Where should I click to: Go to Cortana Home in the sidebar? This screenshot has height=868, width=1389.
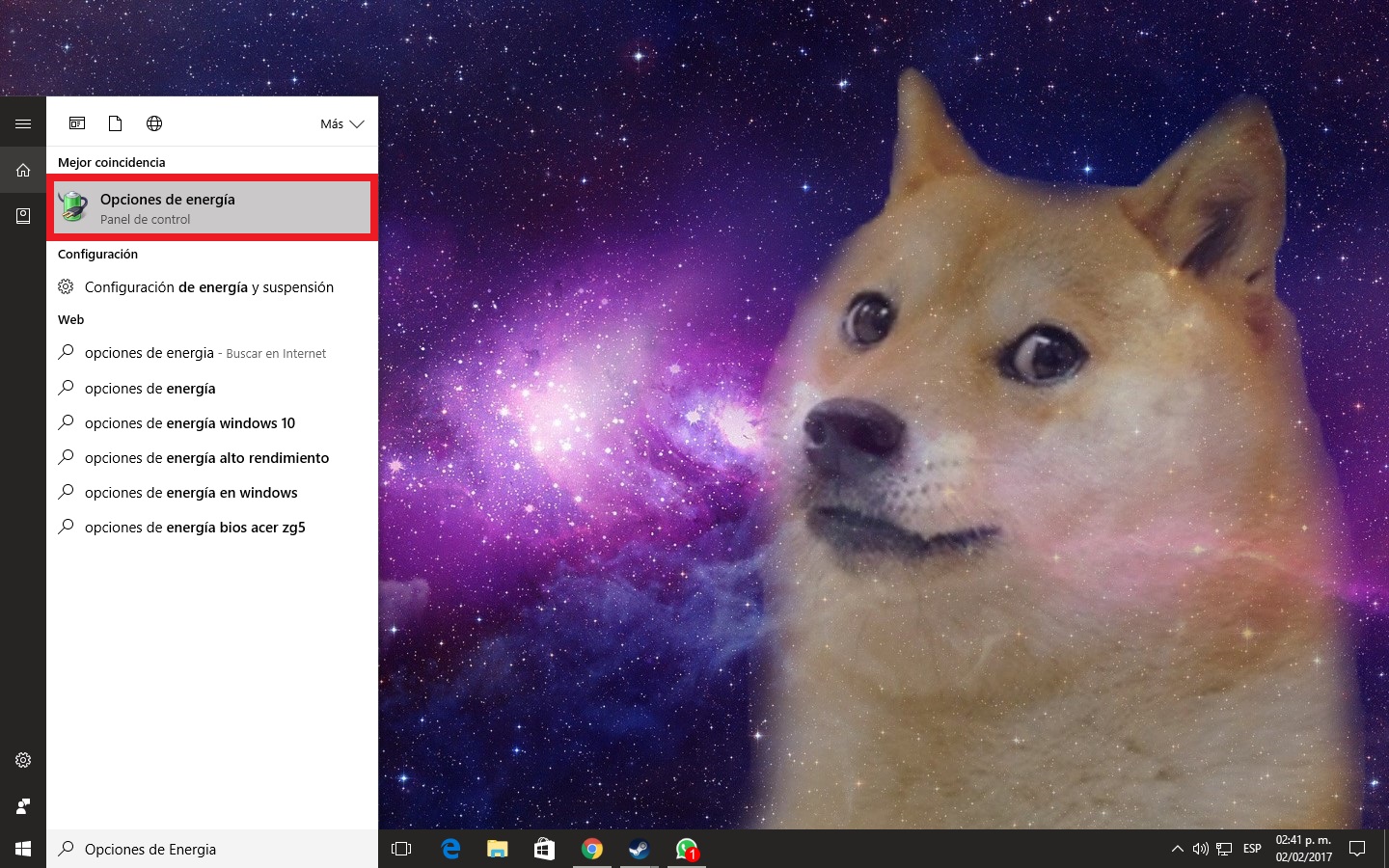[23, 170]
